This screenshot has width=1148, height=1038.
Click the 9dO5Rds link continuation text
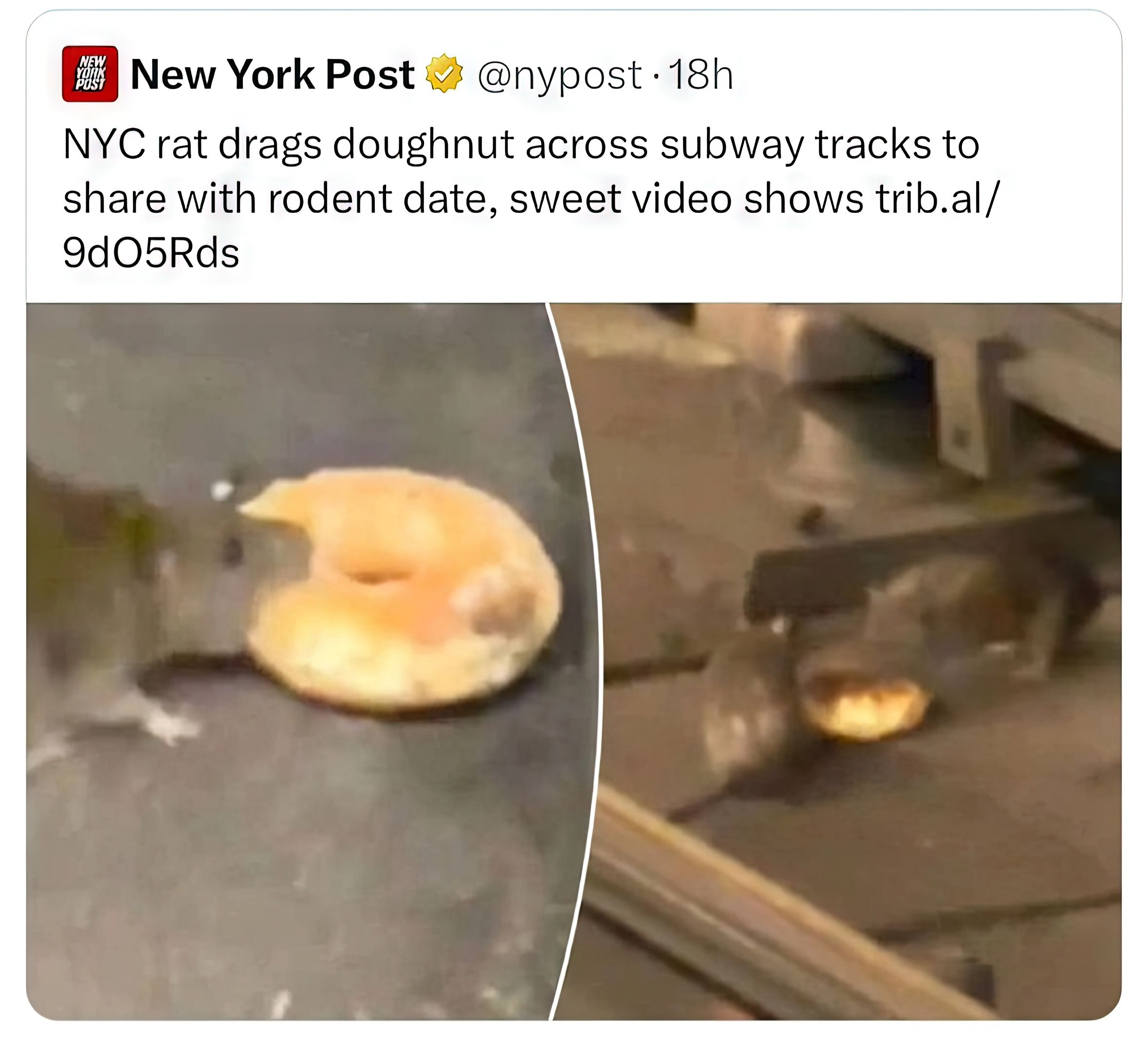coord(151,253)
